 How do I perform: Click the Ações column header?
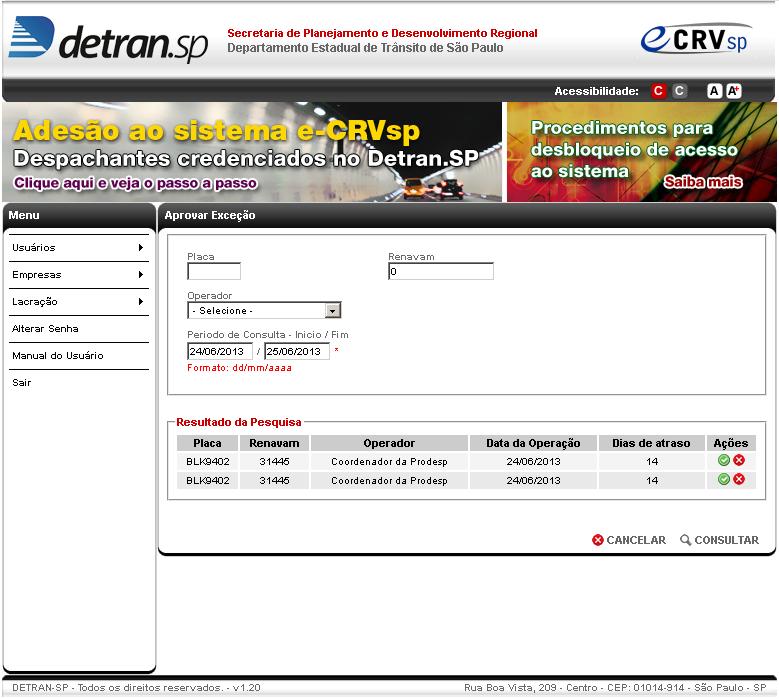(x=731, y=443)
